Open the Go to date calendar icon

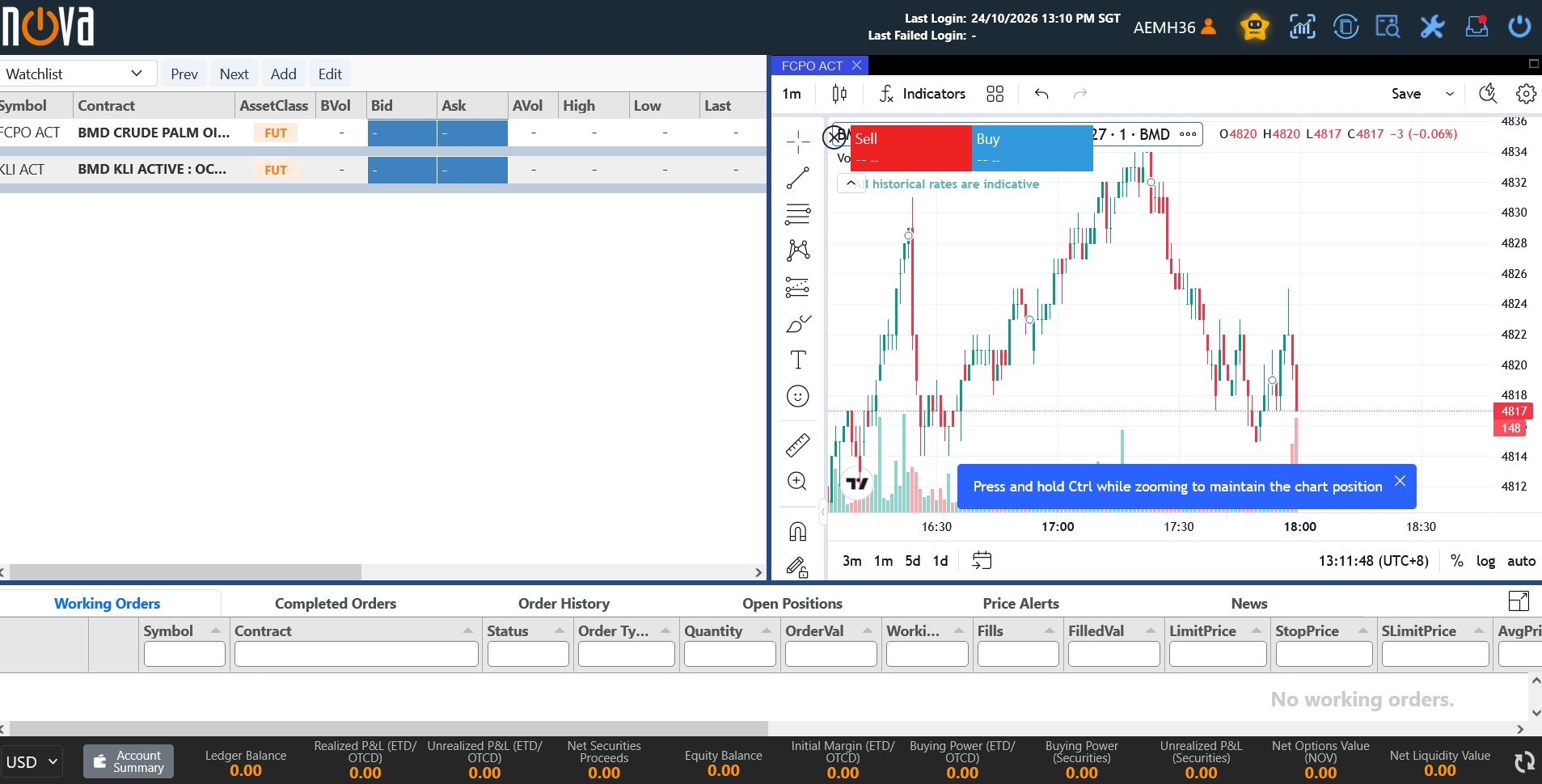[982, 560]
